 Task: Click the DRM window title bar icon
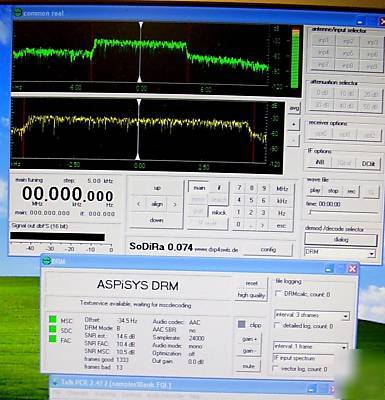point(46,261)
